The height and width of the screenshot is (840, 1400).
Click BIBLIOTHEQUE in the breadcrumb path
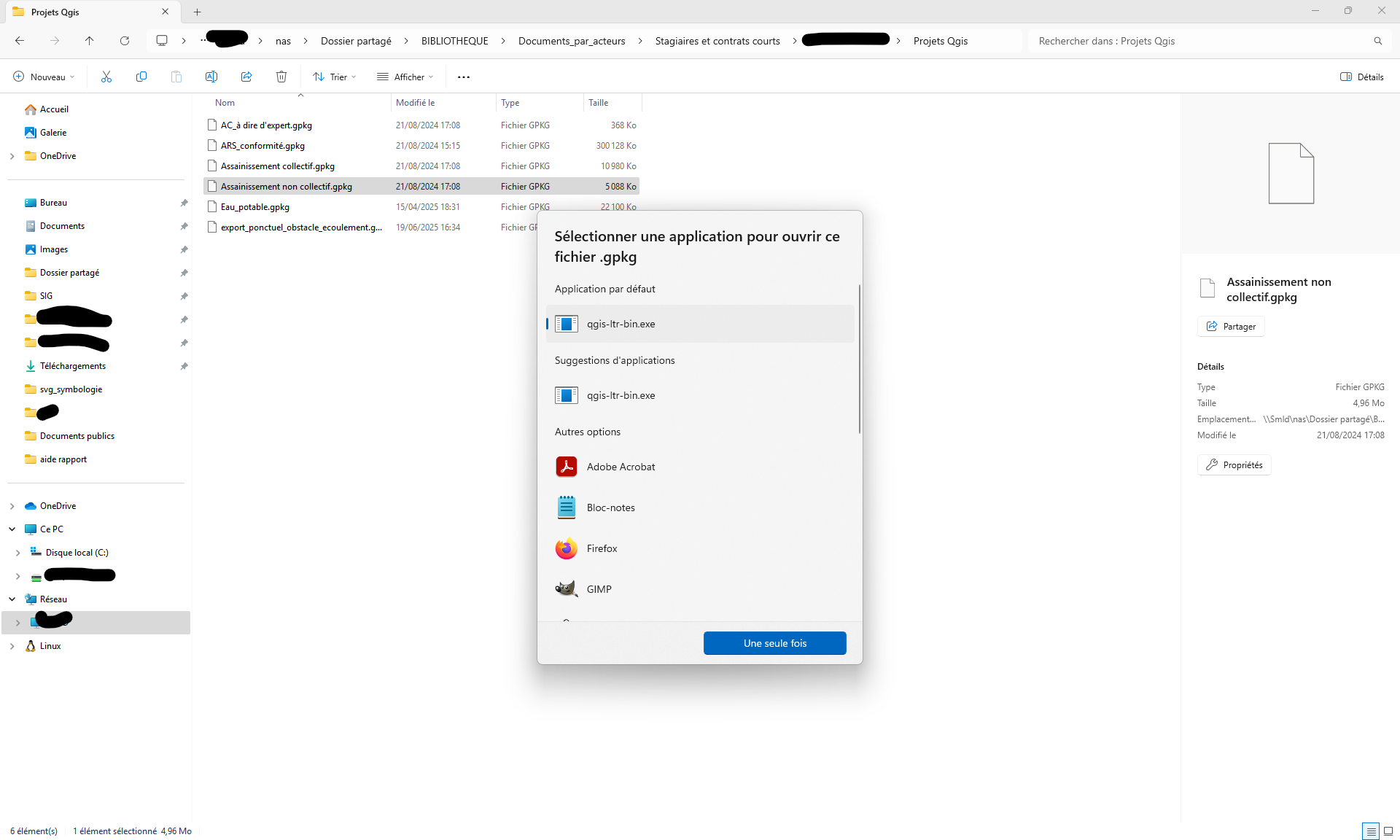[x=454, y=41]
